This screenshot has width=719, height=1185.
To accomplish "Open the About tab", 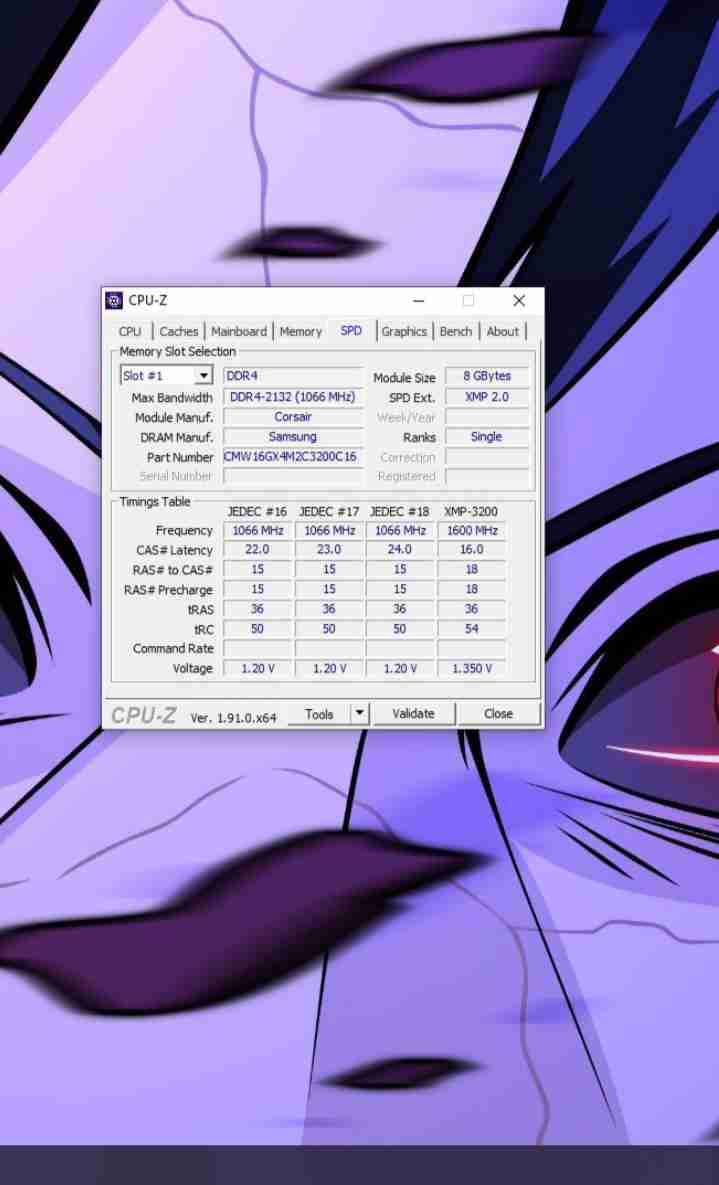I will pos(503,331).
